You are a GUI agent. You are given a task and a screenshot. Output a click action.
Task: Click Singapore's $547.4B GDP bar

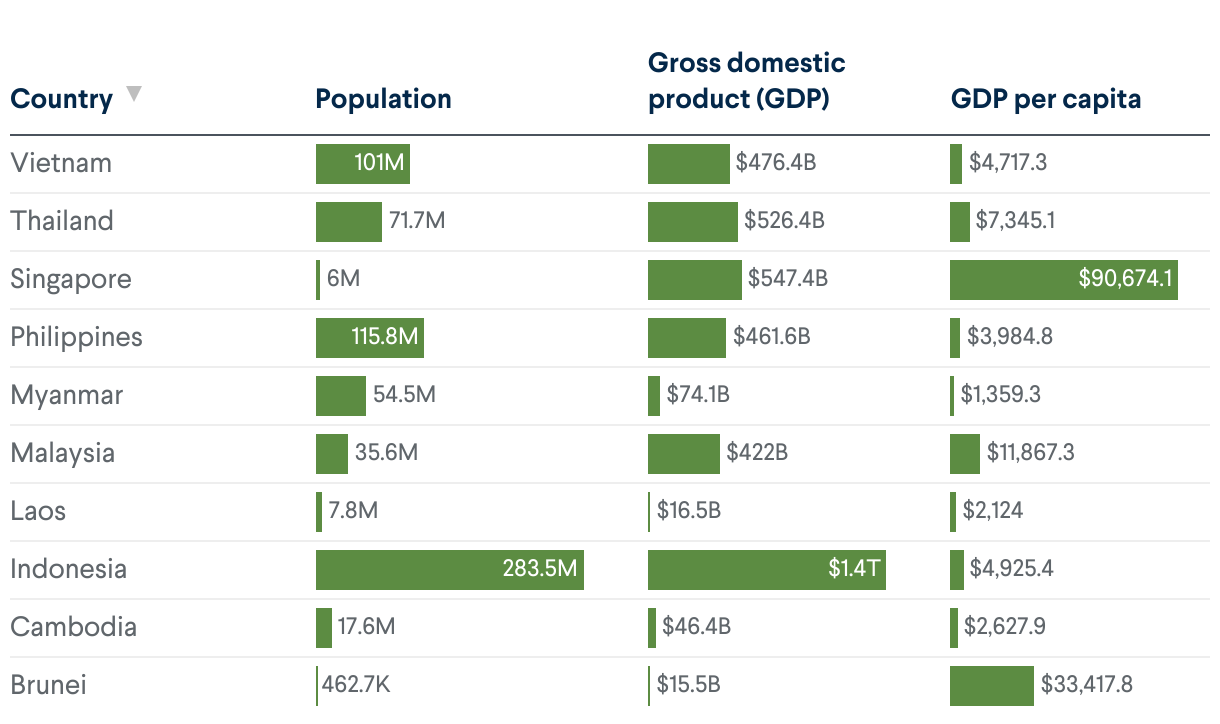tap(694, 279)
